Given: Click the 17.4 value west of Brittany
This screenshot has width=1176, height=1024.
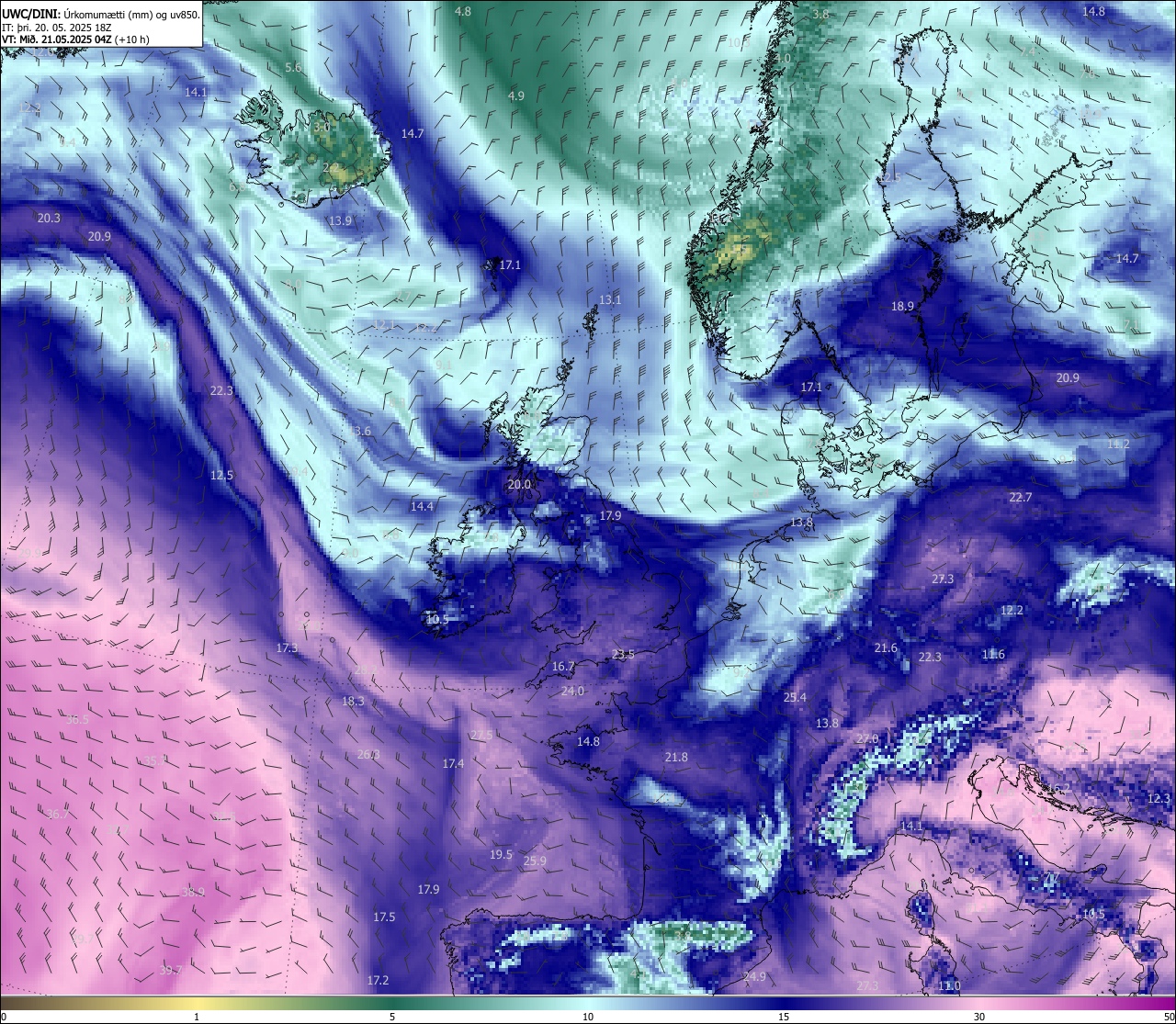Looking at the screenshot, I should 453,763.
